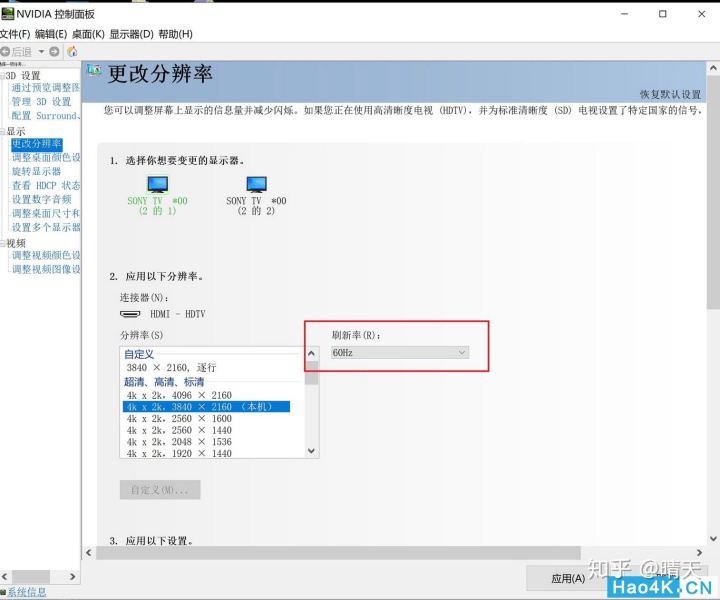Viewport: 720px width, 600px height.
Task: Select custom resolution 3840 × 2160 逐行
Action: click(x=171, y=368)
